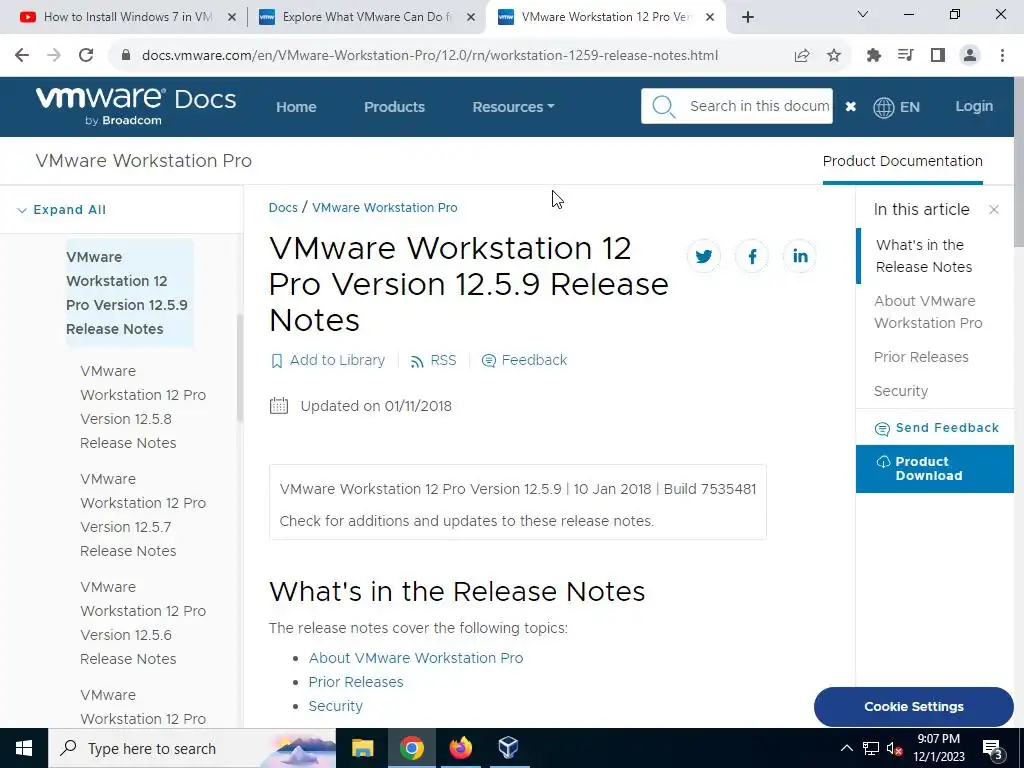Open media control icon in Chrome toolbar

905,56
